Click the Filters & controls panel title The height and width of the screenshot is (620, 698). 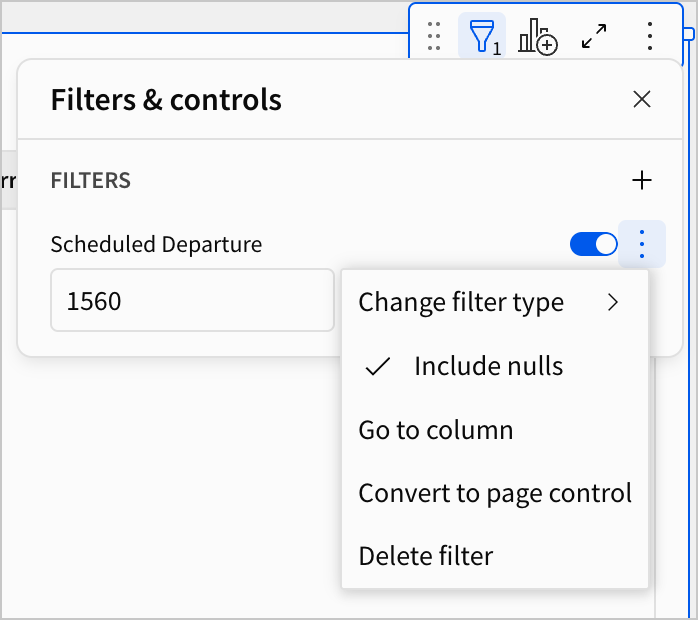(166, 100)
